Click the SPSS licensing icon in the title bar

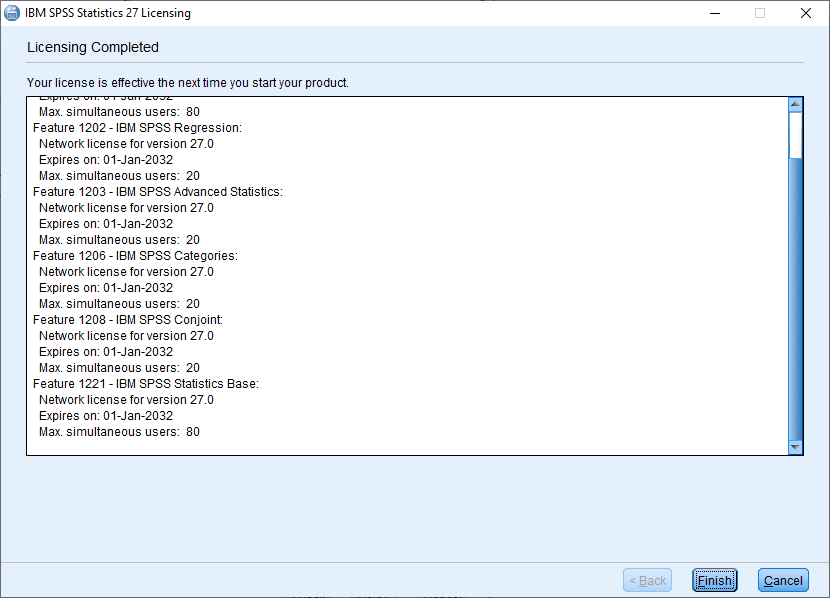12,13
